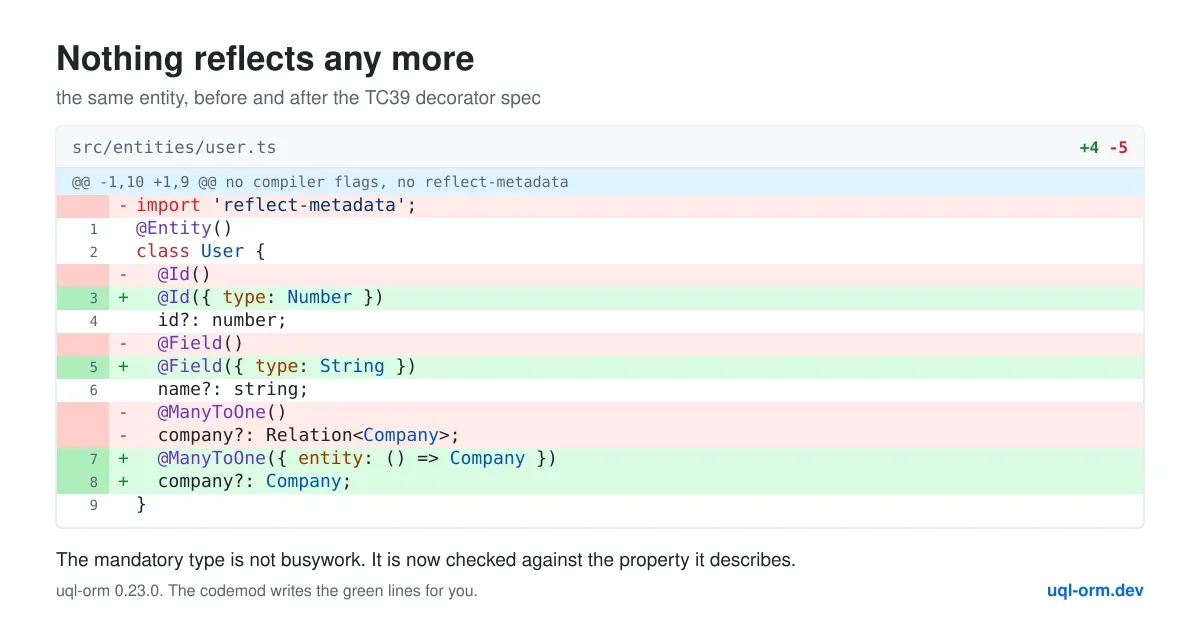Click the id?: number line

click(600, 320)
